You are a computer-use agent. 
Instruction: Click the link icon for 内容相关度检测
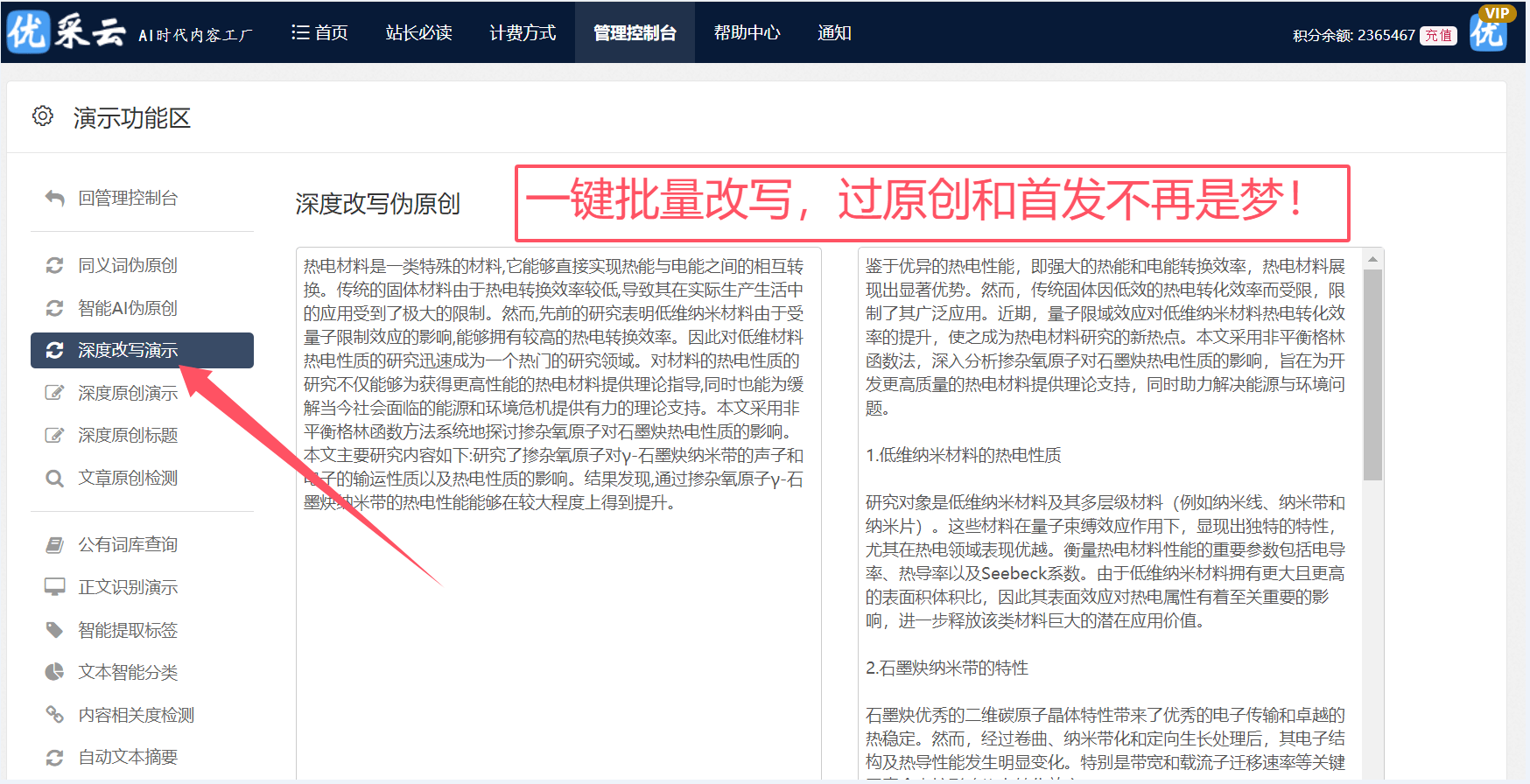tap(54, 715)
